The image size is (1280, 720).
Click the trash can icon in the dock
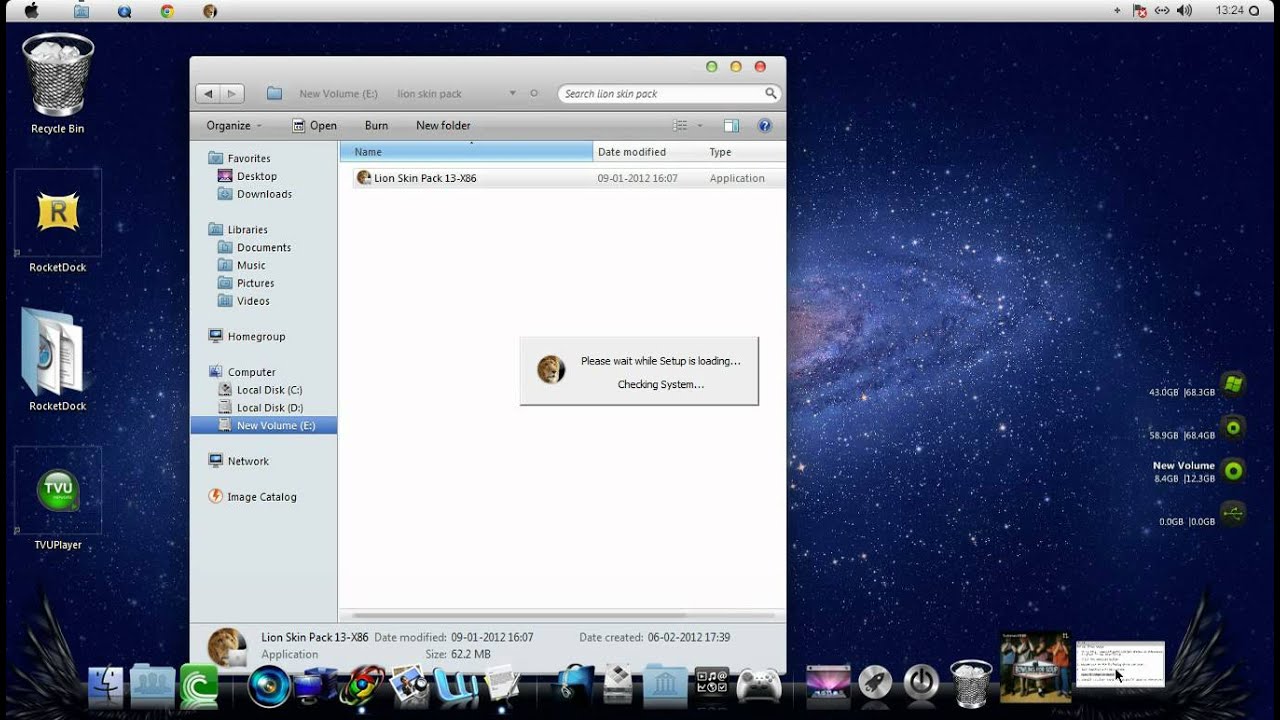(970, 683)
